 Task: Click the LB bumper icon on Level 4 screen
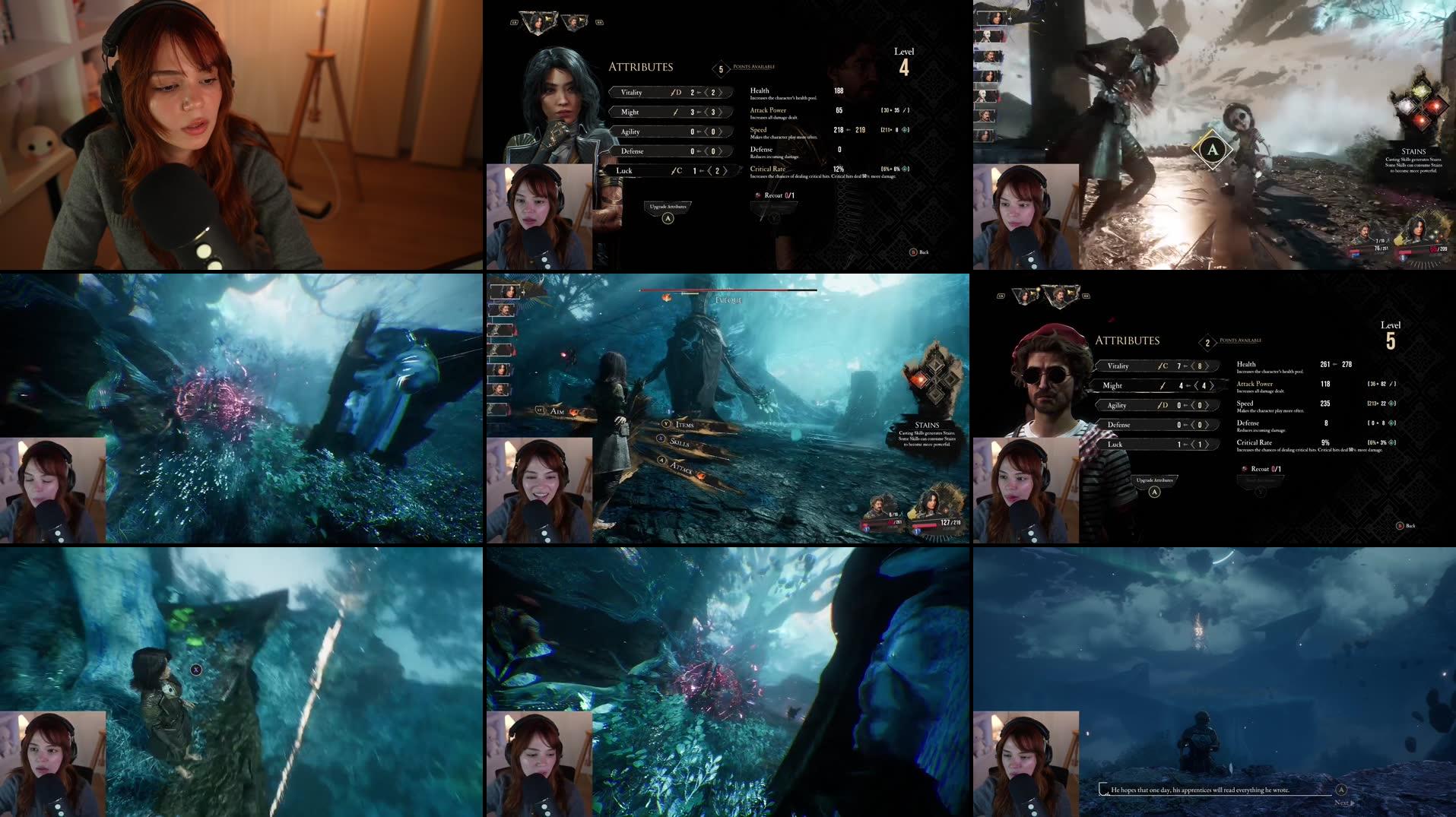click(x=514, y=22)
